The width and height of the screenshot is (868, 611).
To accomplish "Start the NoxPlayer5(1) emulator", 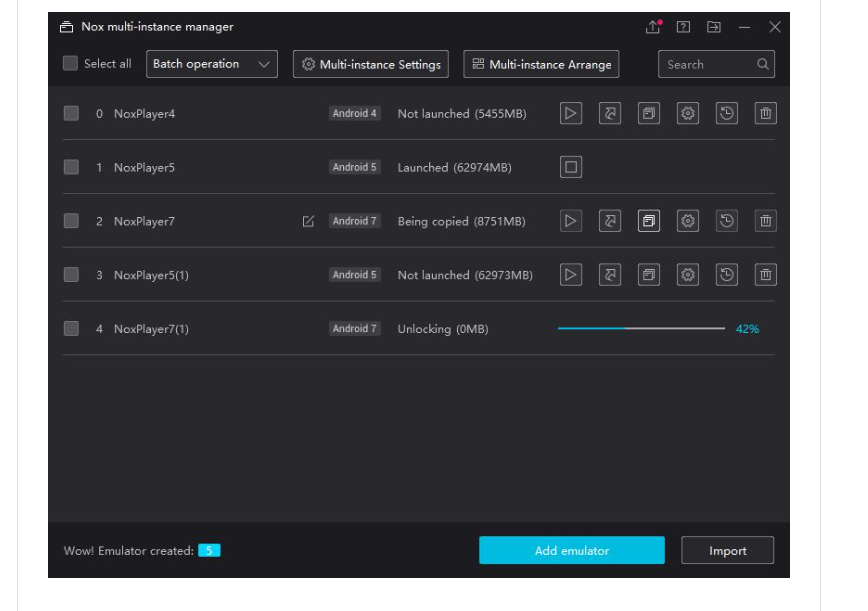I will coord(571,275).
